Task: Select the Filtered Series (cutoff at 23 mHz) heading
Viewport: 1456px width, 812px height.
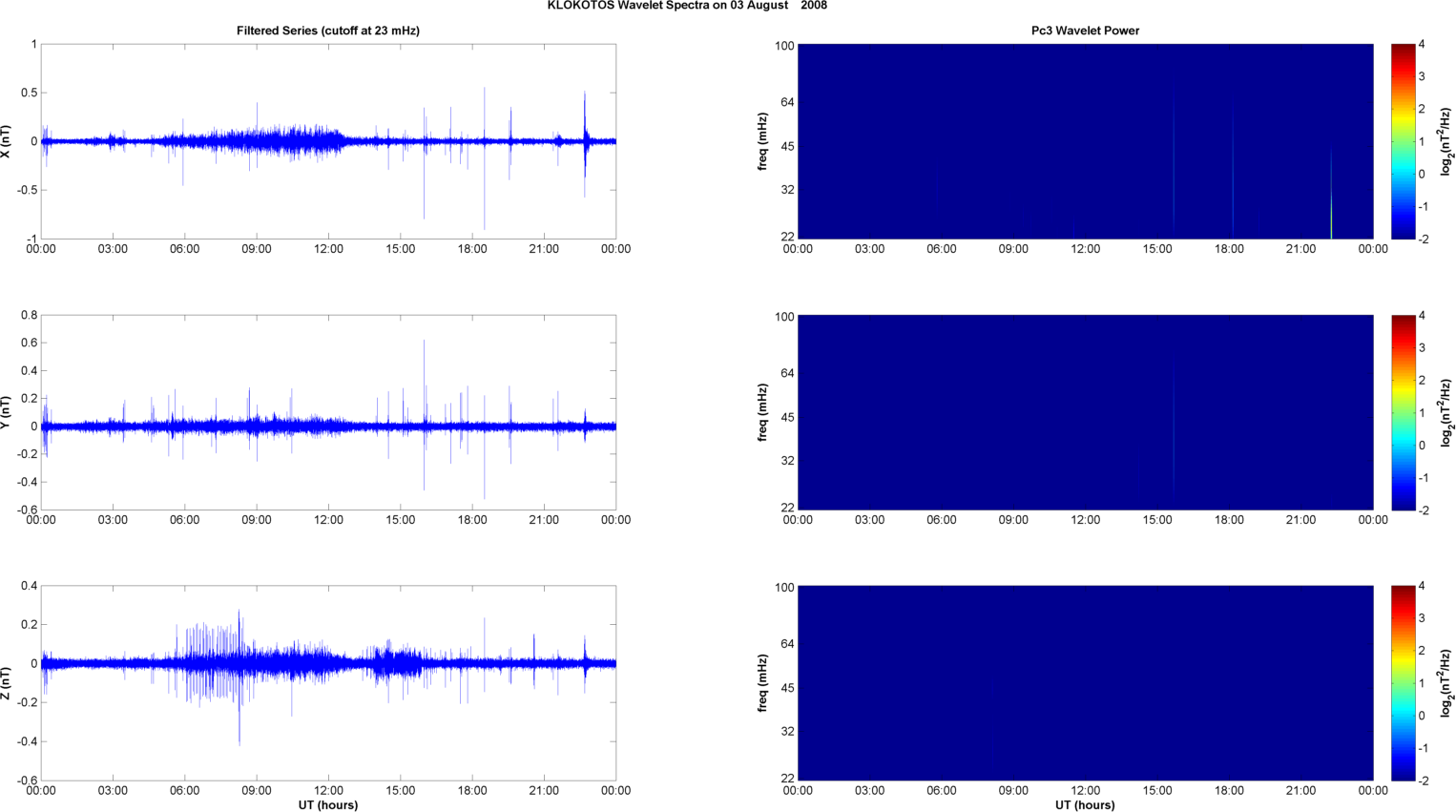Action: coord(328,31)
